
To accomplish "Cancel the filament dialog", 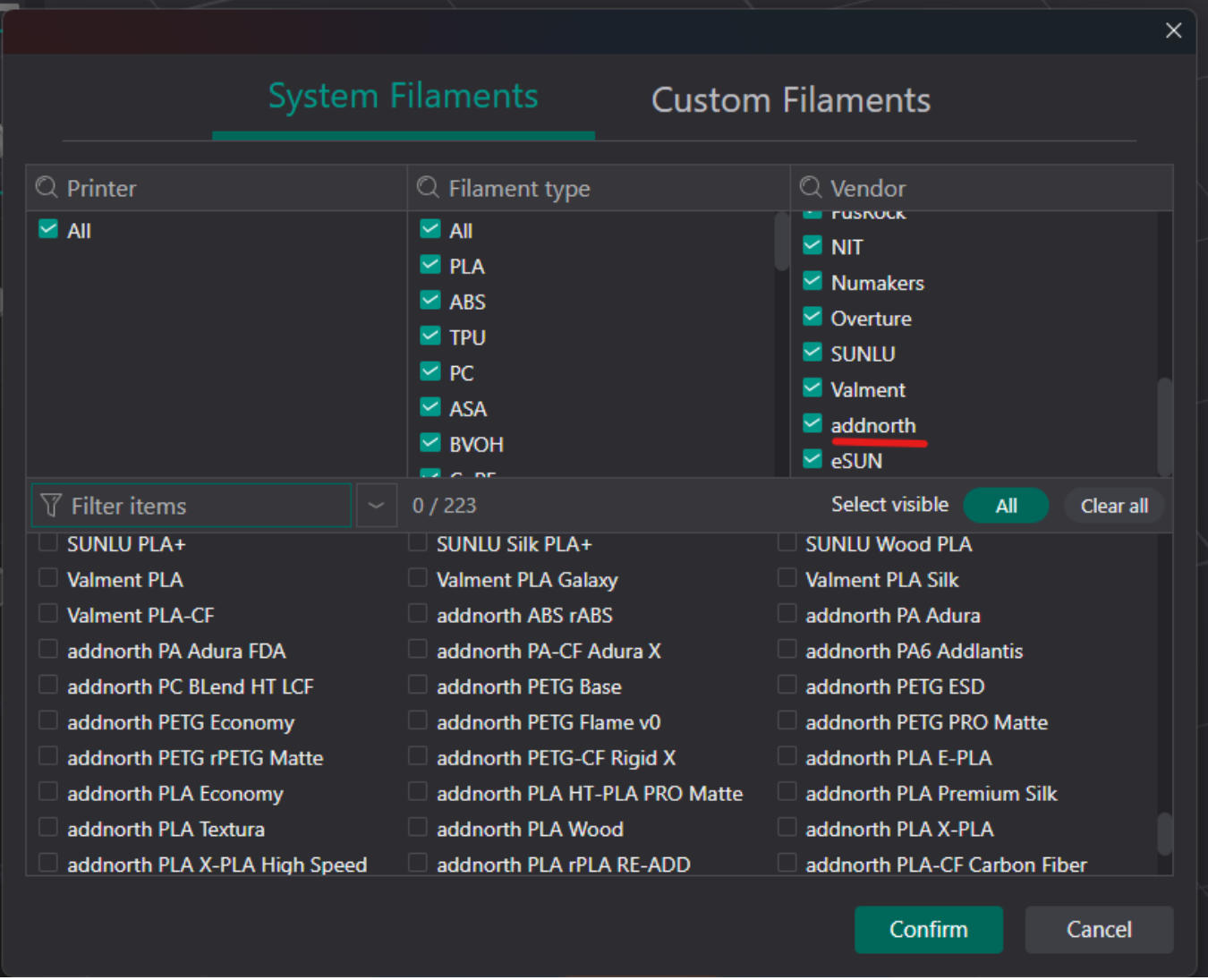I will click(x=1099, y=930).
